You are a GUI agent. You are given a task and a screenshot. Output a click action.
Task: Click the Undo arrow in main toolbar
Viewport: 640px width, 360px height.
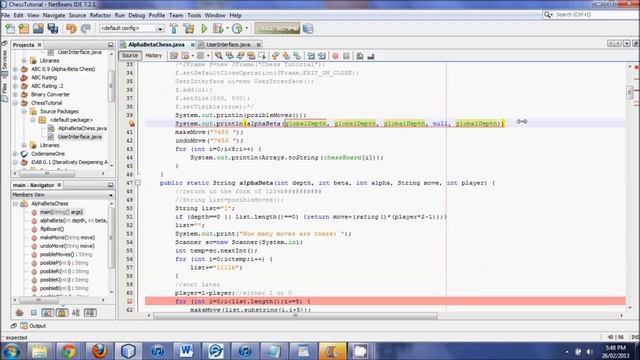tap(71, 29)
